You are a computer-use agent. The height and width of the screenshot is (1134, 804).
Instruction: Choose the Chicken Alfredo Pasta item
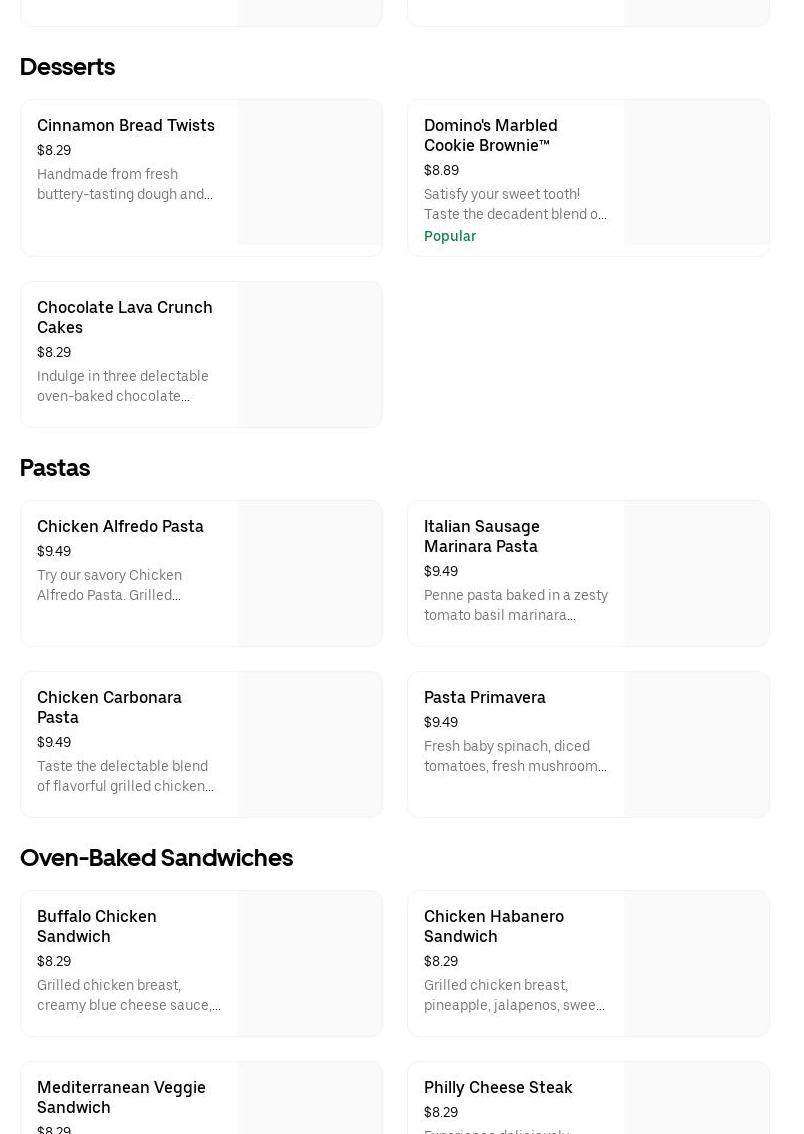pyautogui.click(x=120, y=527)
